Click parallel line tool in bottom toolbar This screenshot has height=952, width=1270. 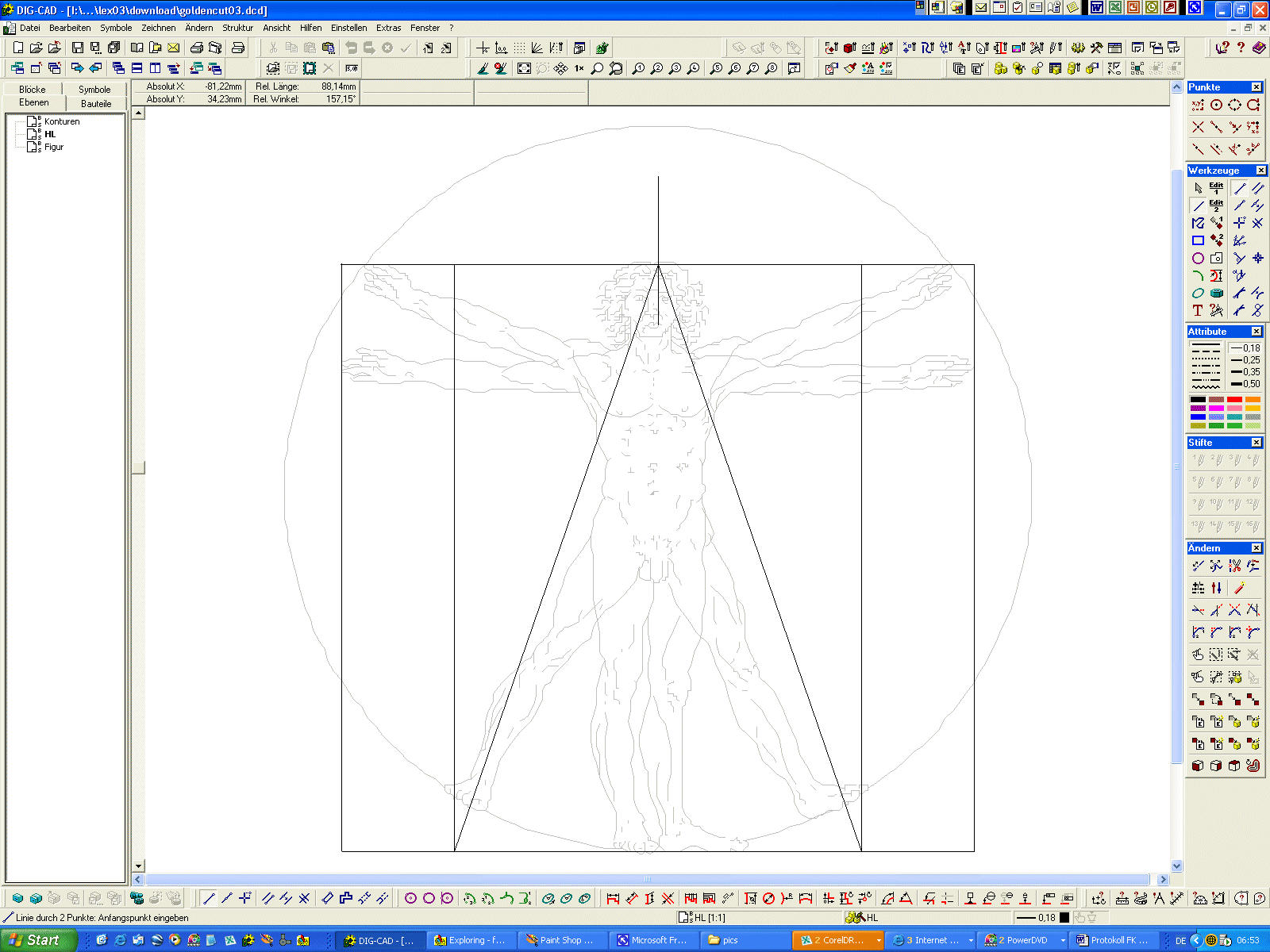pos(268,898)
